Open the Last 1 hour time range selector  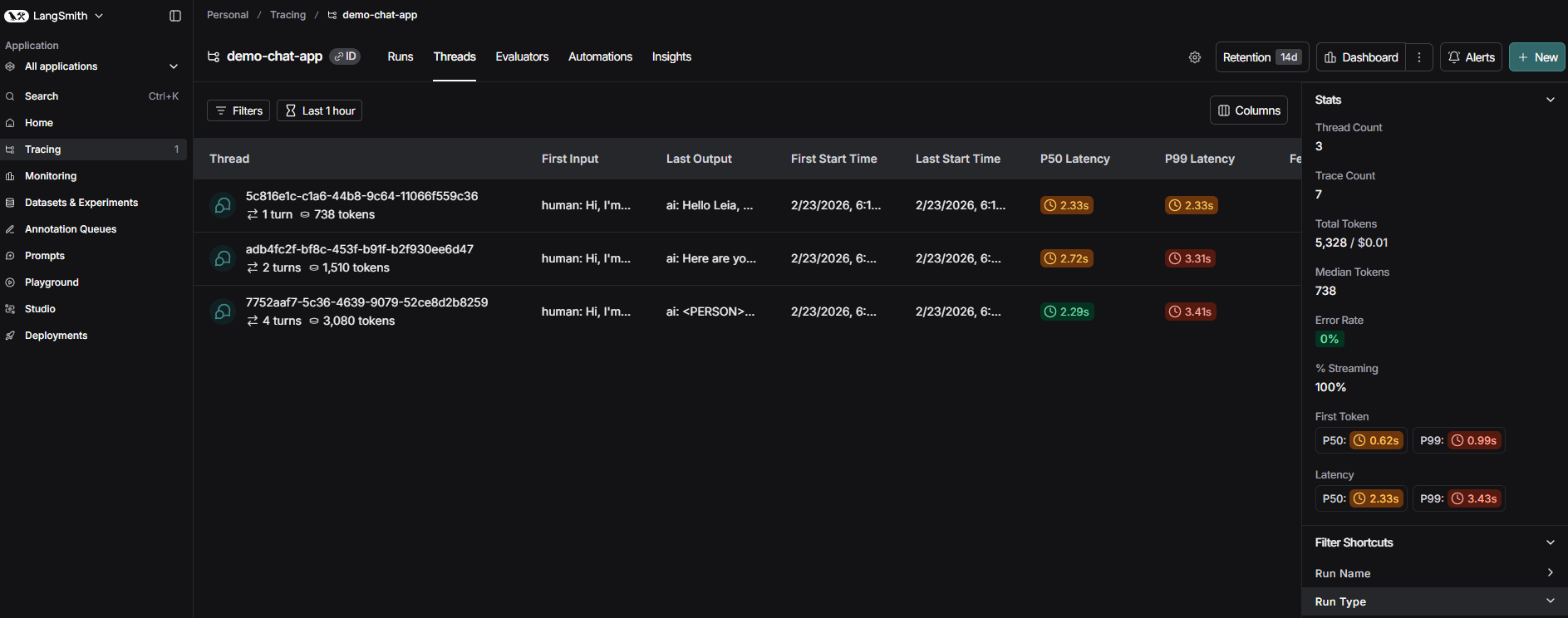coord(319,110)
